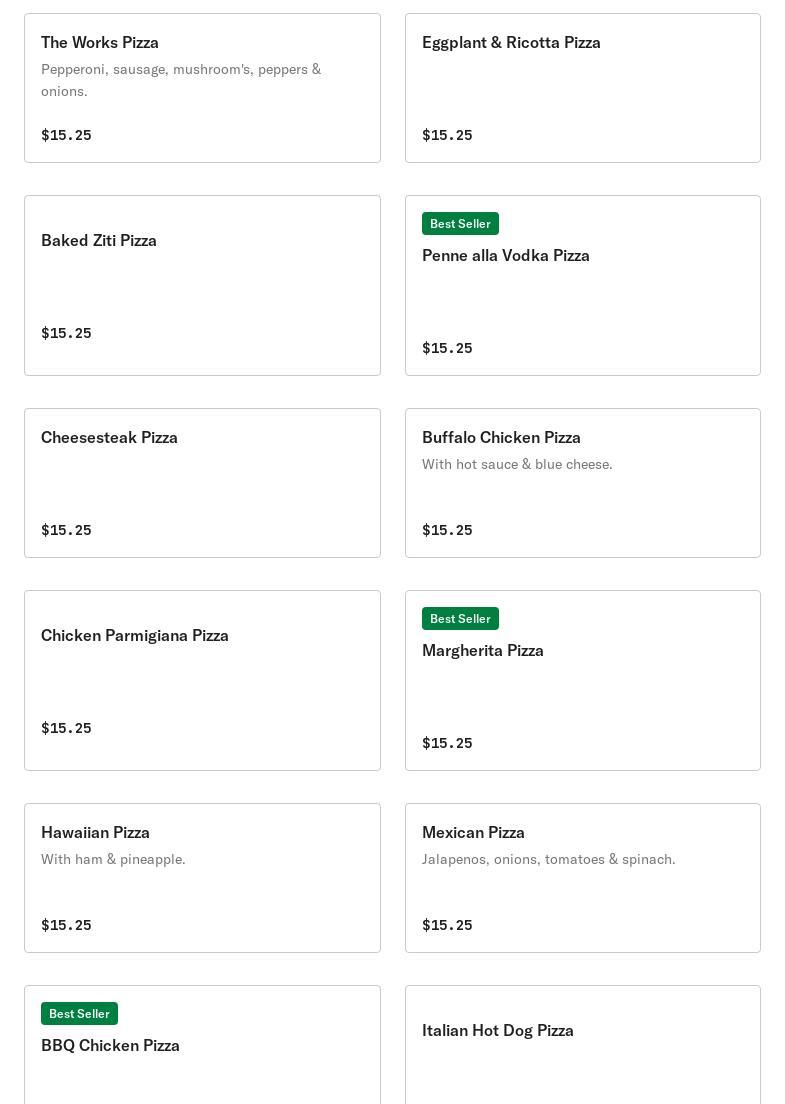The image size is (785, 1104).
Task: Click the Margherita Pizza $15.25 price
Action: click(x=447, y=743)
